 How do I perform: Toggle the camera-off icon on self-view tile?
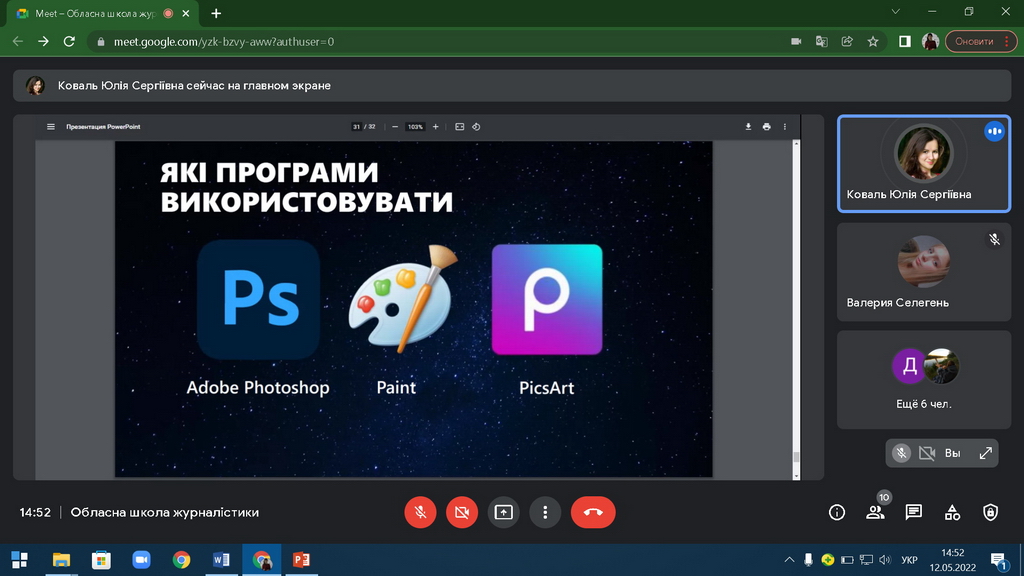pyautogui.click(x=927, y=453)
